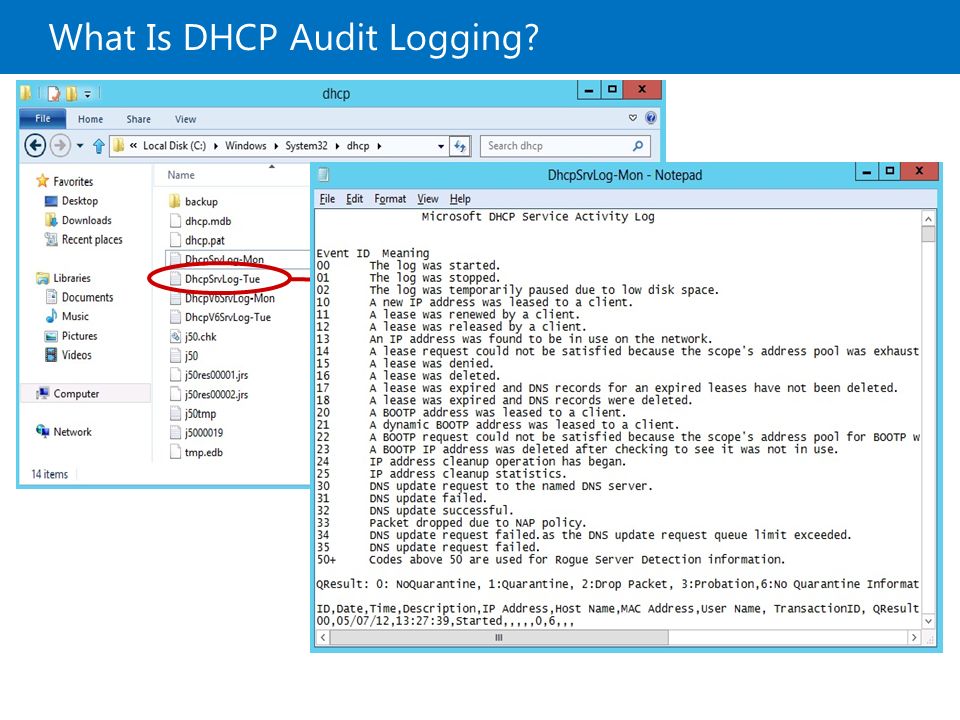Click Windows in the address path

point(246,146)
